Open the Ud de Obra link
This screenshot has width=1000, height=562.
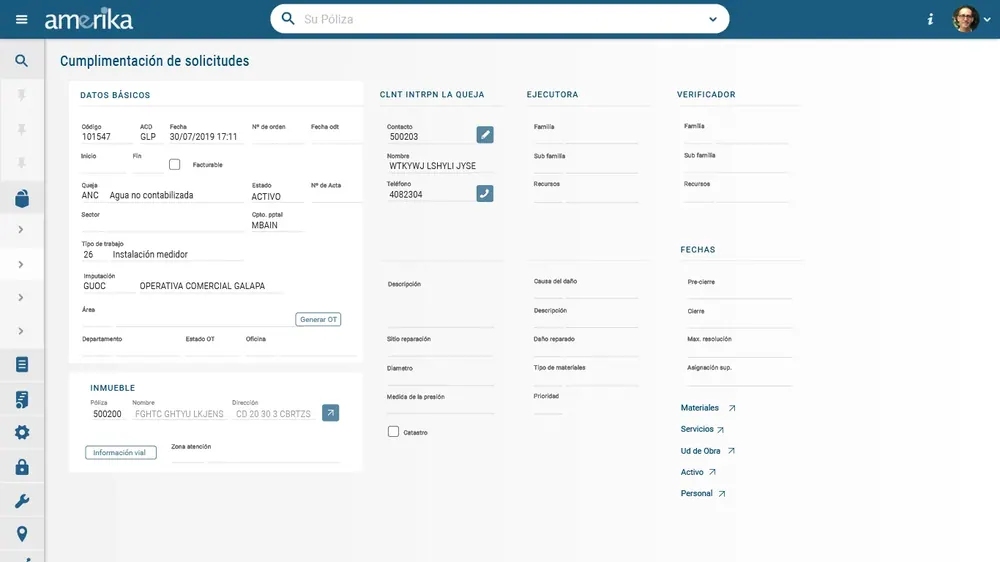click(x=708, y=451)
